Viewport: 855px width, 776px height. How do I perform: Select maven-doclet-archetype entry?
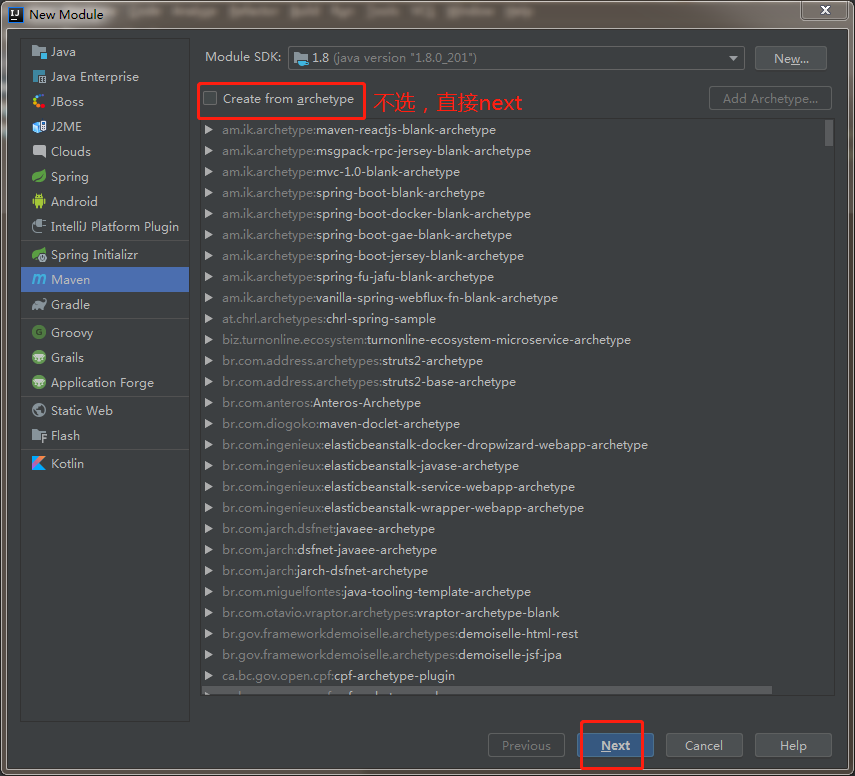(341, 424)
